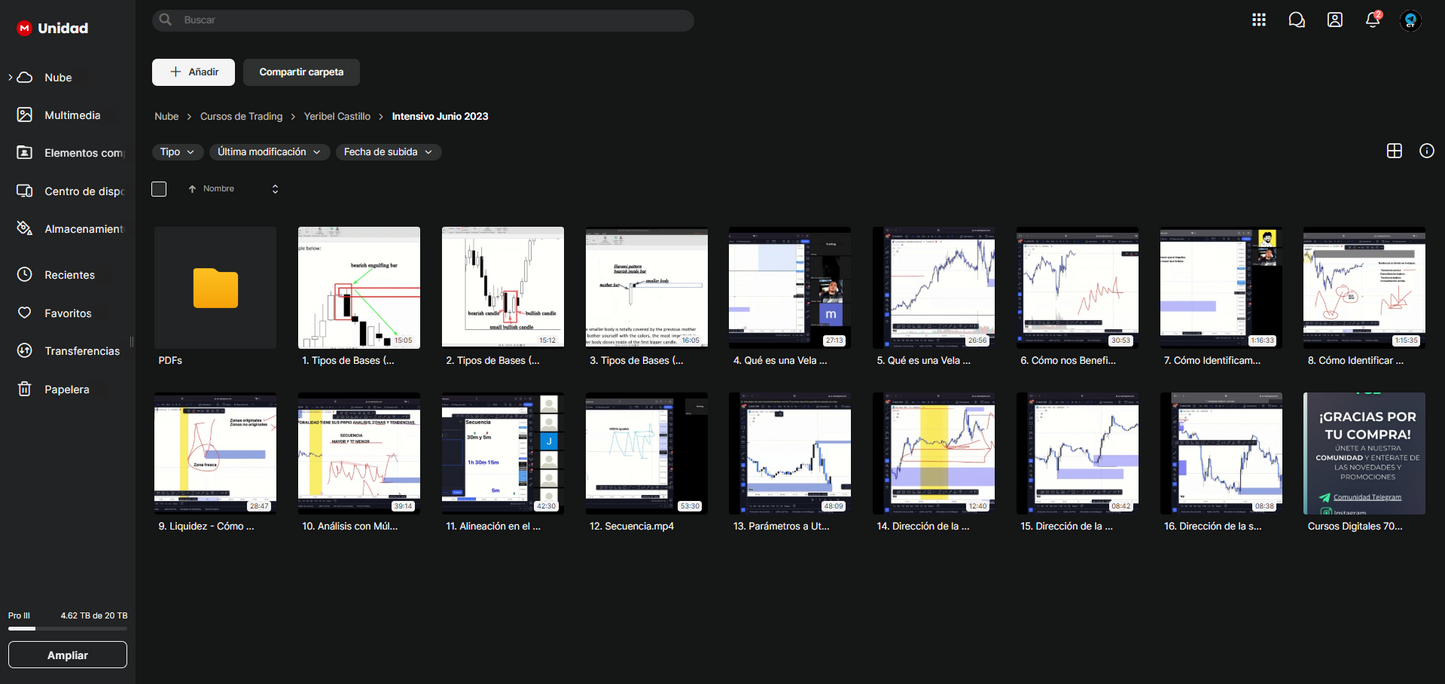The image size is (1445, 684).
Task: Click the storage usage bar
Action: point(67,629)
